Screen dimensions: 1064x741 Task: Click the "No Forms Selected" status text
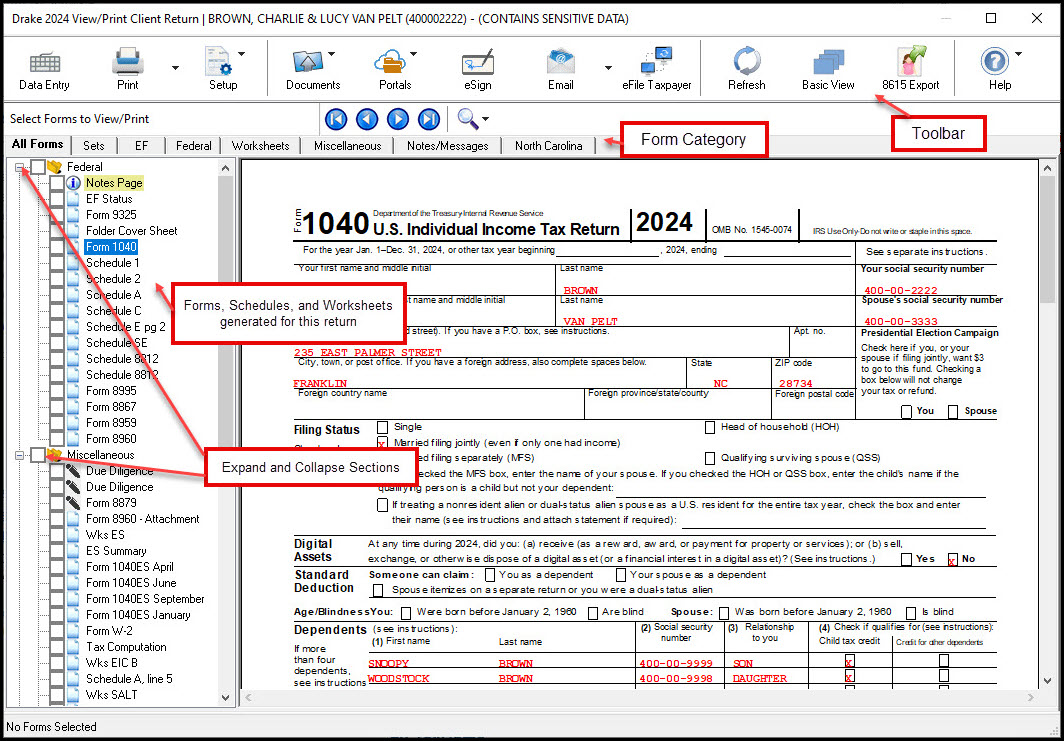(52, 727)
